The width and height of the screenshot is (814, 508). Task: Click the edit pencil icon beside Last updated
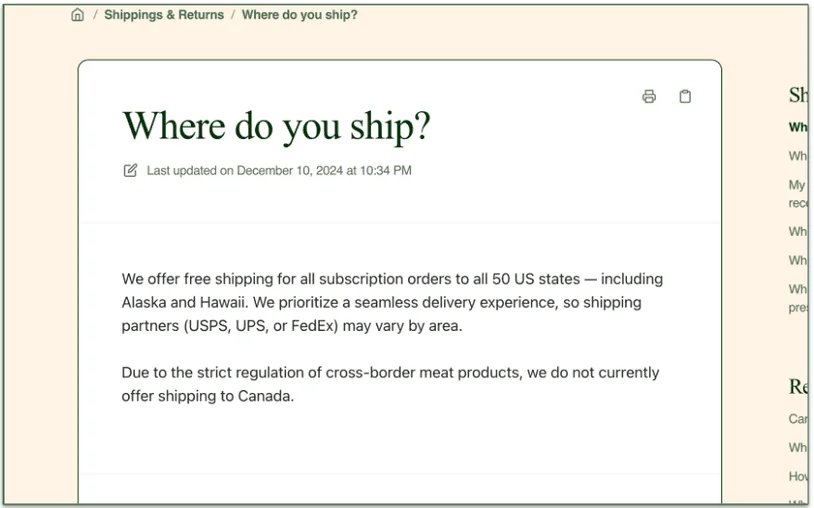130,170
